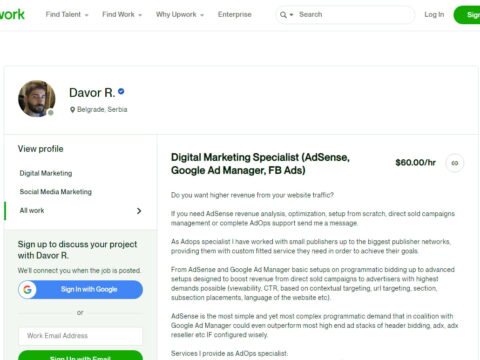Click the Digital Marketing Specialist title
The width and height of the screenshot is (480, 360).
coord(260,164)
